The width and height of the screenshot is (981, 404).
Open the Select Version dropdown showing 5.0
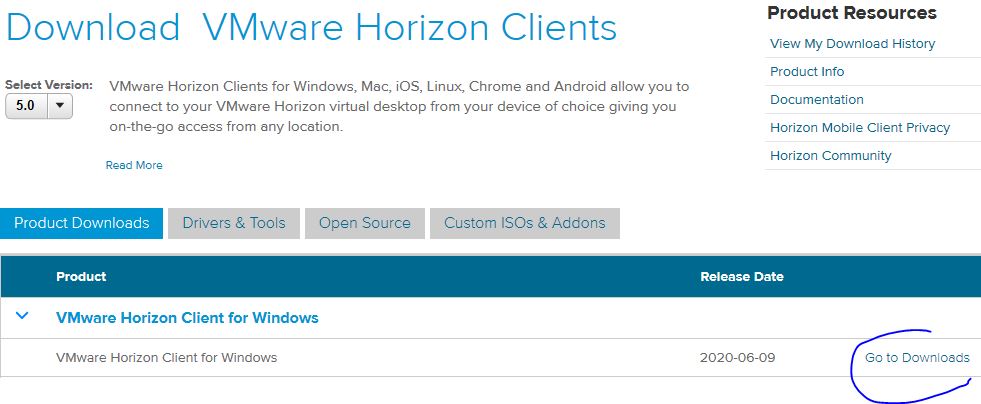[x=39, y=106]
